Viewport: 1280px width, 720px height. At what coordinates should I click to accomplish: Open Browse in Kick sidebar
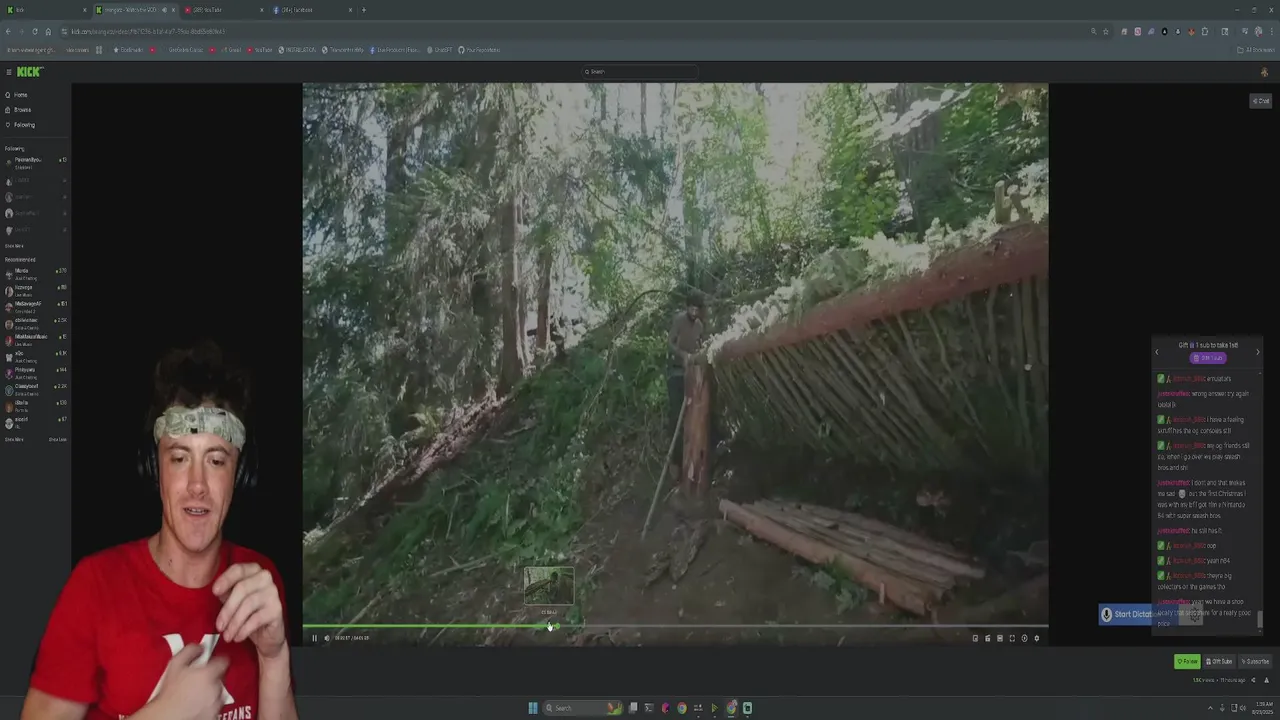tap(18, 110)
